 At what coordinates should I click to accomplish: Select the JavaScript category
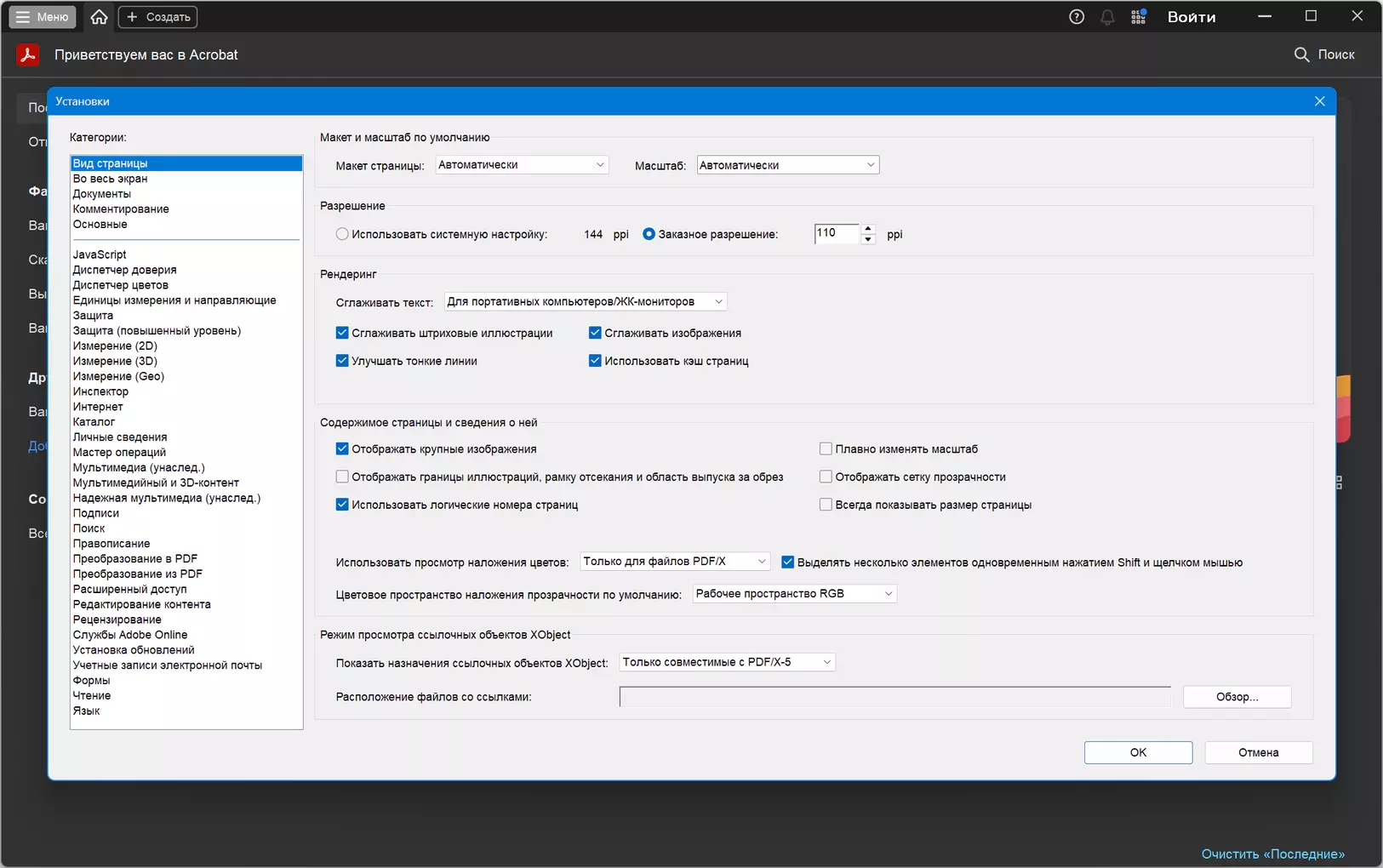point(186,254)
